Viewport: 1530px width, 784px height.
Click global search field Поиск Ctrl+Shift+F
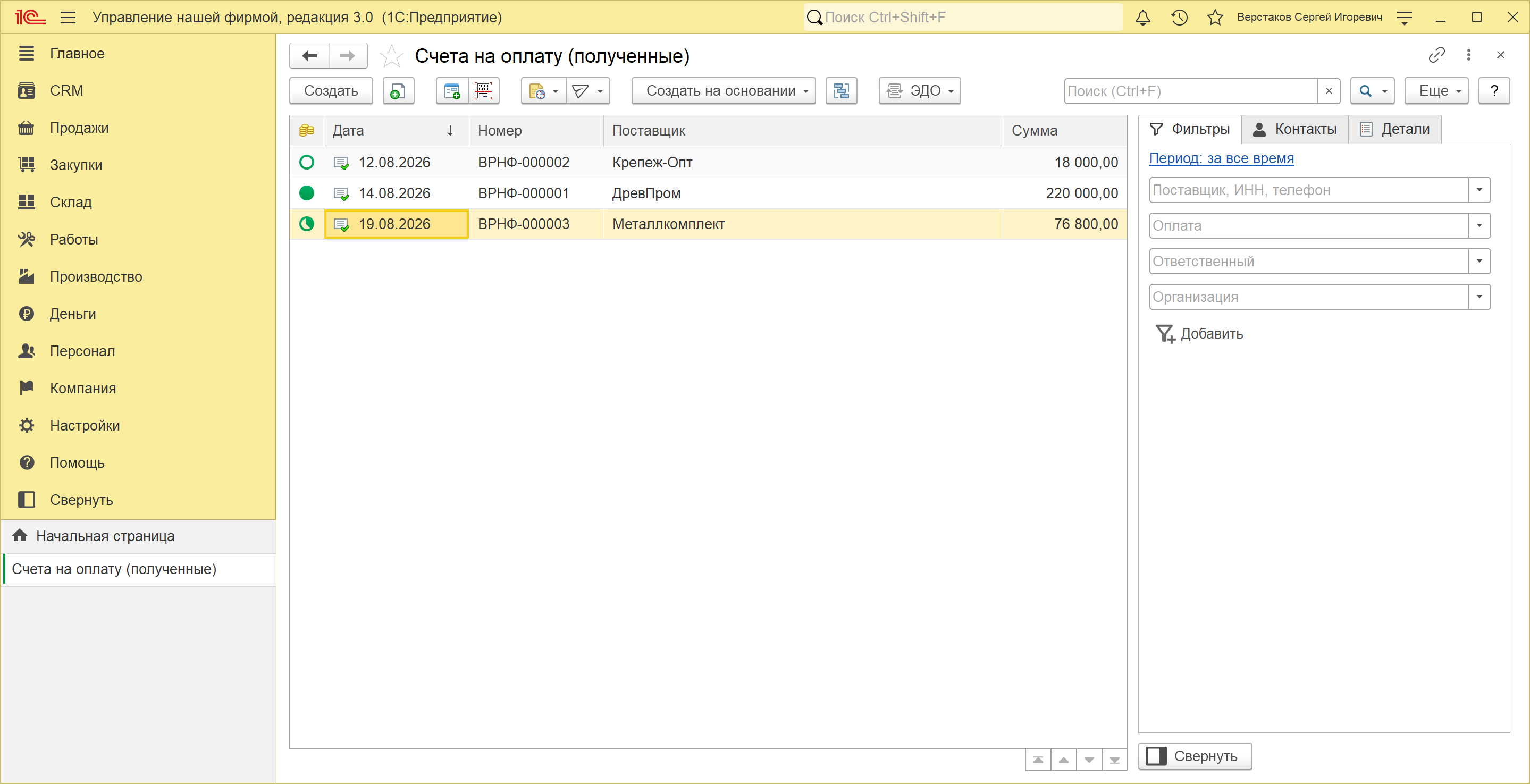click(x=962, y=17)
